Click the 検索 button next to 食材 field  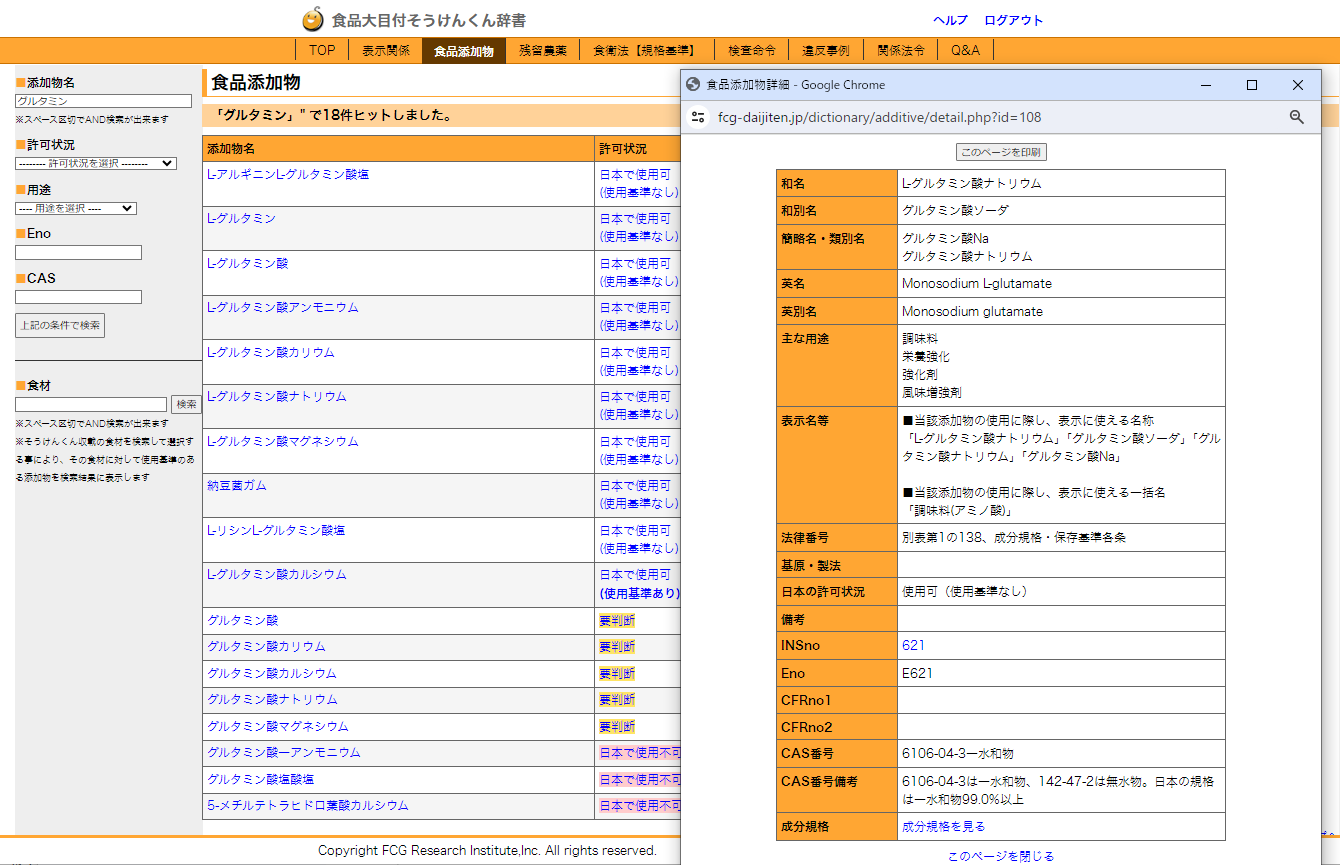[186, 404]
